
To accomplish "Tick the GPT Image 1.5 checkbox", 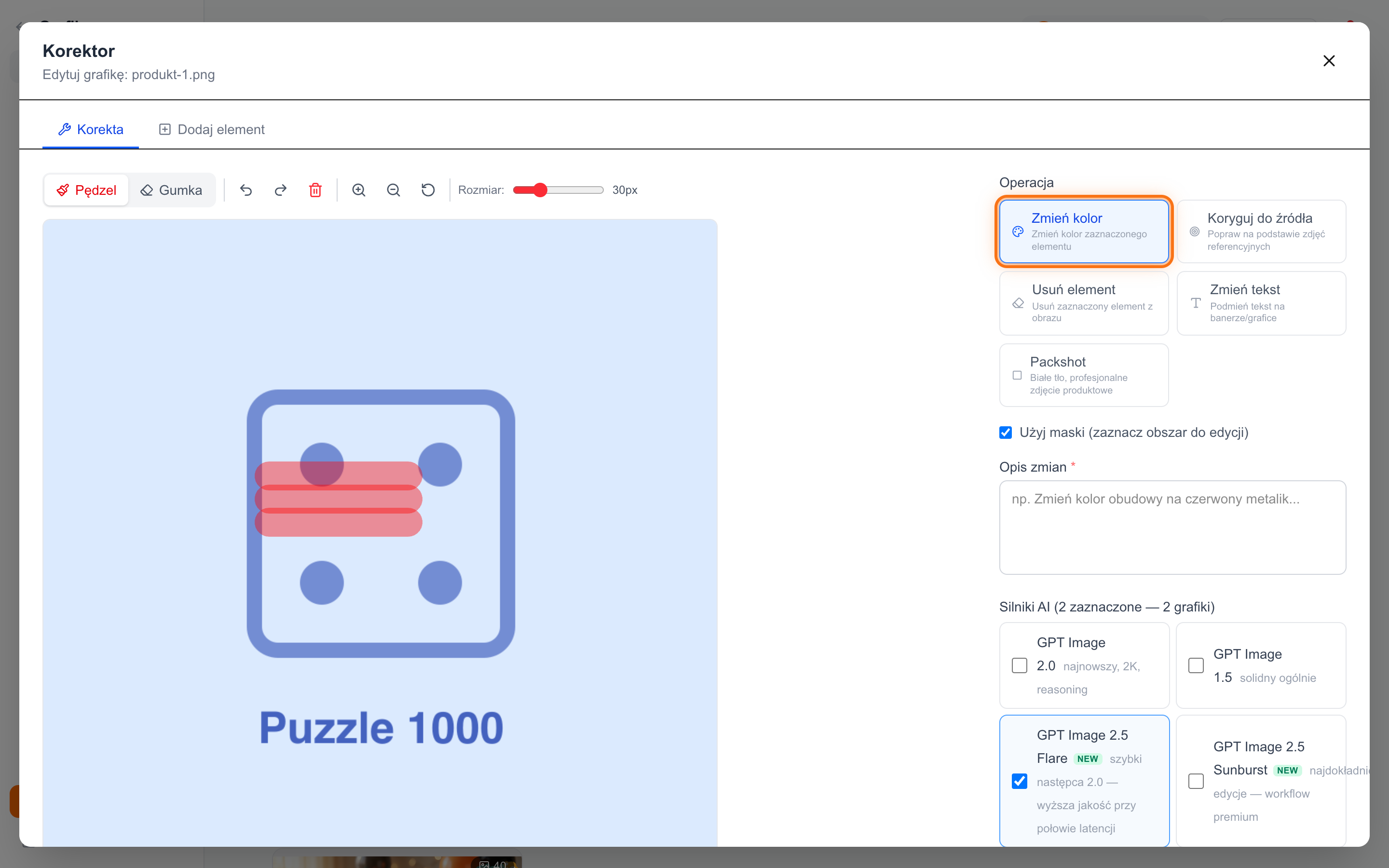I will pos(1196,665).
